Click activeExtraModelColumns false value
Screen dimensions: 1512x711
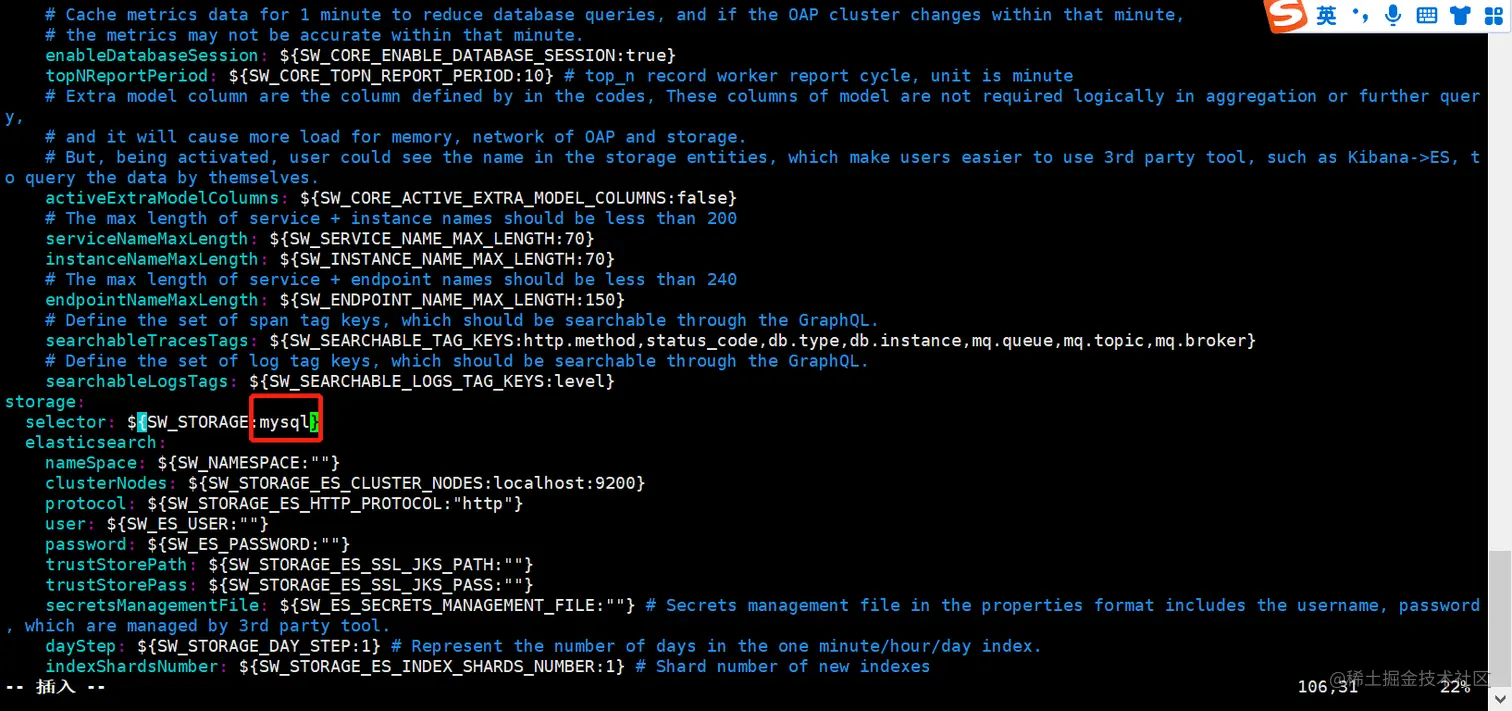coord(706,197)
